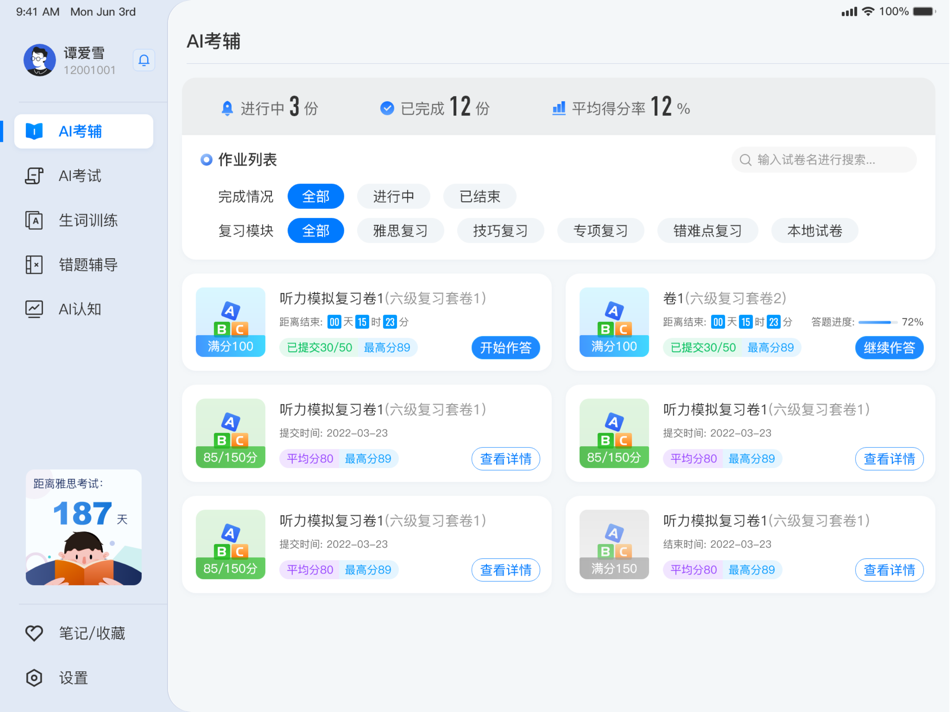Open the 错题辅导 menu item

click(84, 265)
